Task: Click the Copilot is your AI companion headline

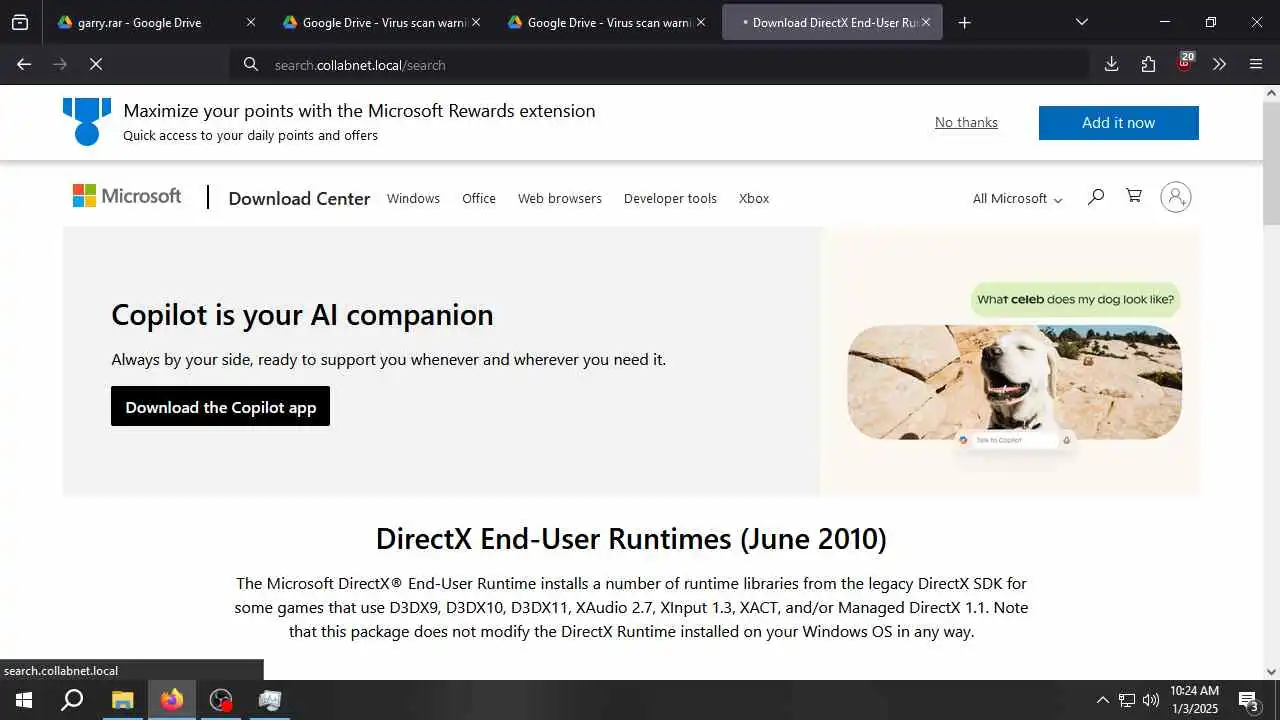Action: tap(302, 314)
